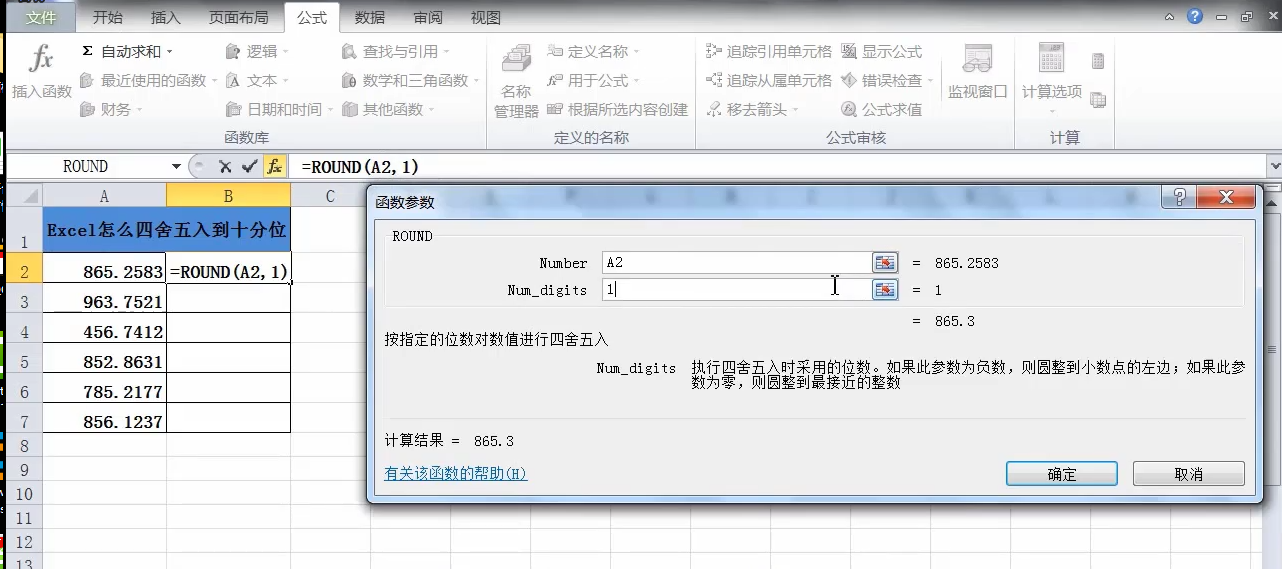Open the Name Box dropdown arrow

tap(177, 167)
